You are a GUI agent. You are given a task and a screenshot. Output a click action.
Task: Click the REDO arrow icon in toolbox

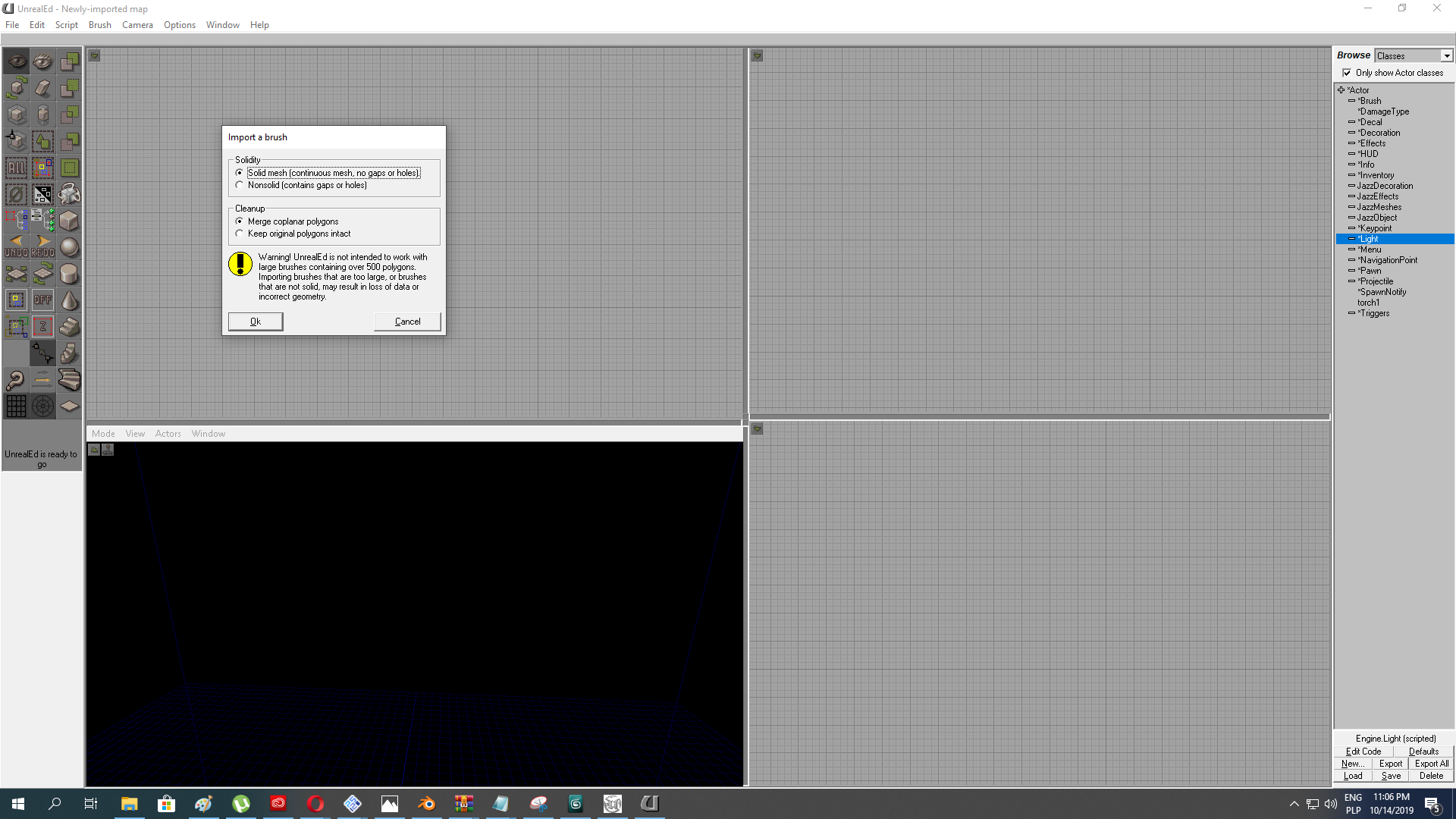[x=42, y=247]
